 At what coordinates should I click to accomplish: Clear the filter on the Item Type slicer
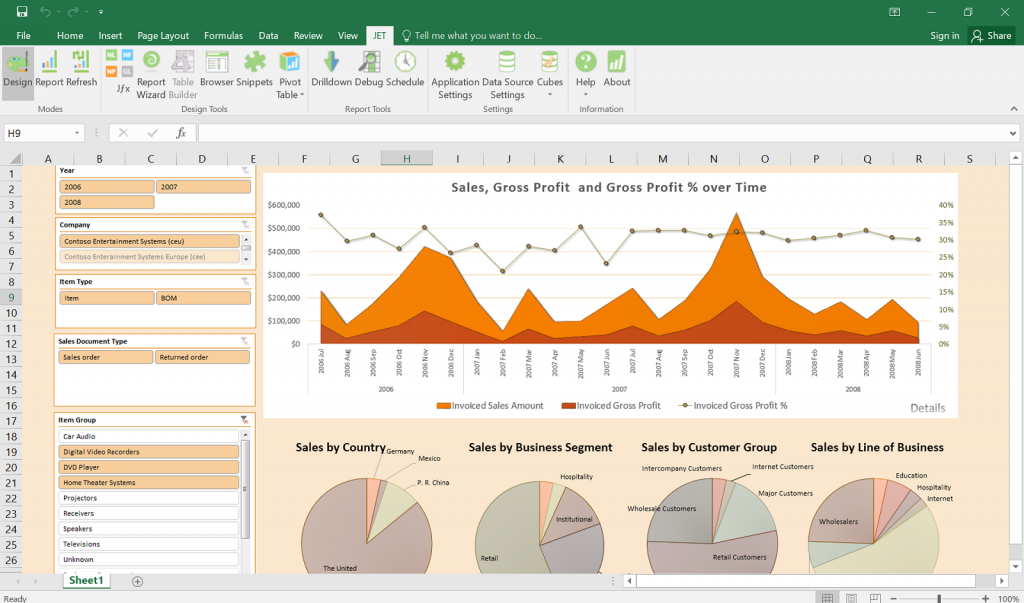[245, 282]
